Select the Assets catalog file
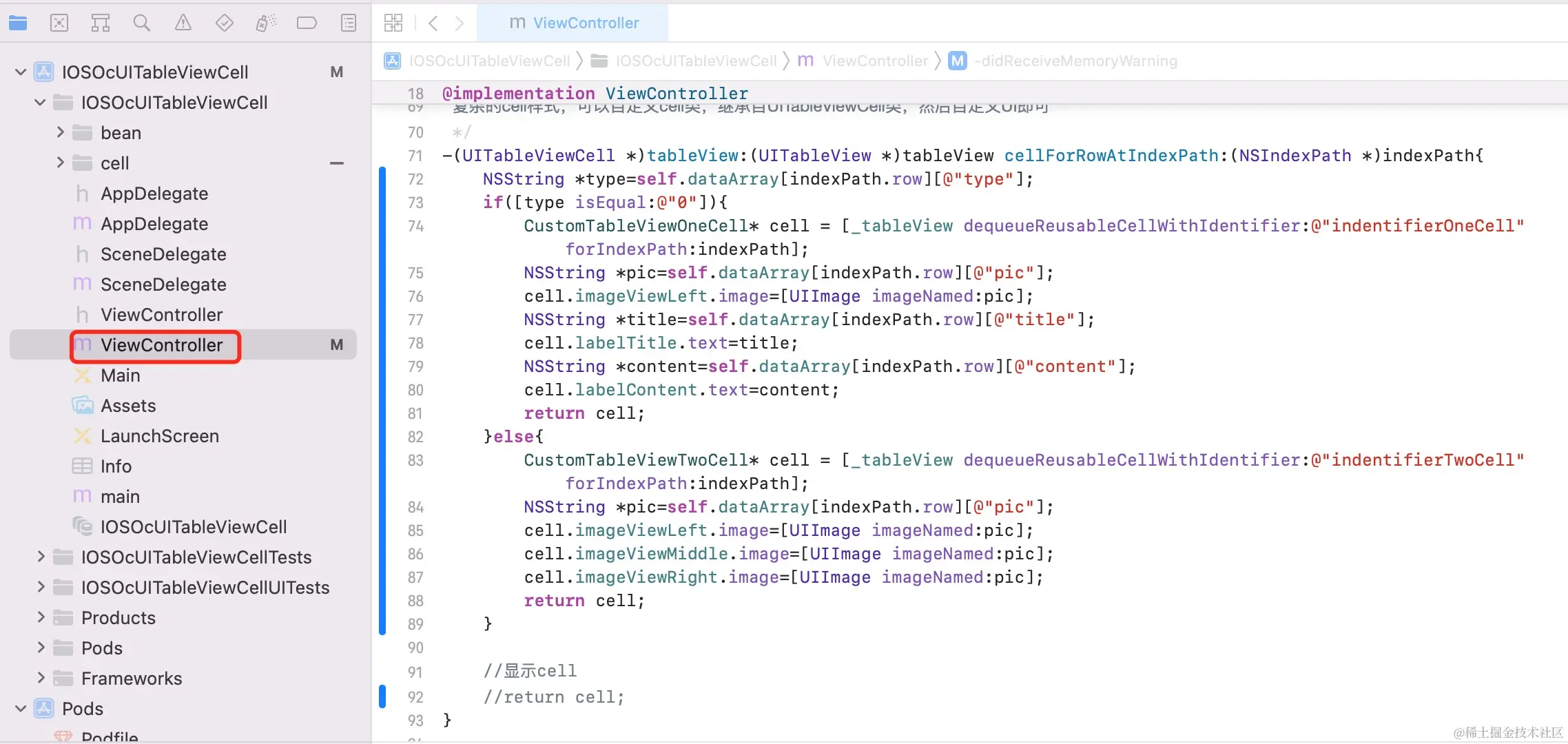The height and width of the screenshot is (744, 1568). (128, 406)
